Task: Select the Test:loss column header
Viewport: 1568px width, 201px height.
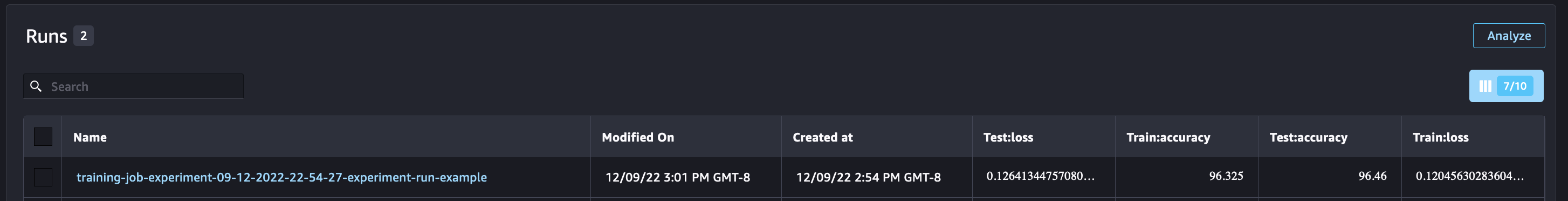Action: click(1008, 137)
